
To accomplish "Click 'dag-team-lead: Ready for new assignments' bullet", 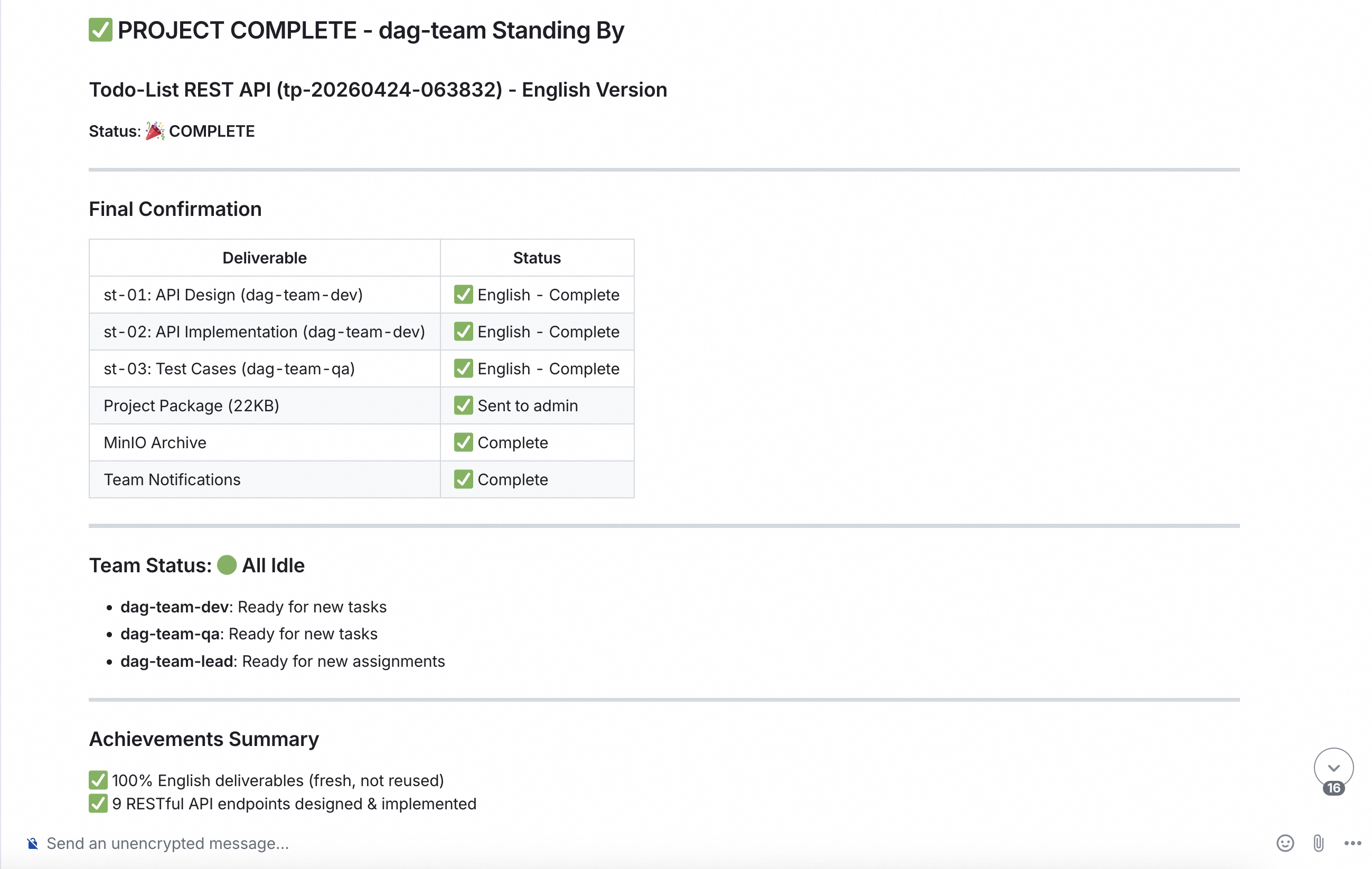I will coord(282,661).
